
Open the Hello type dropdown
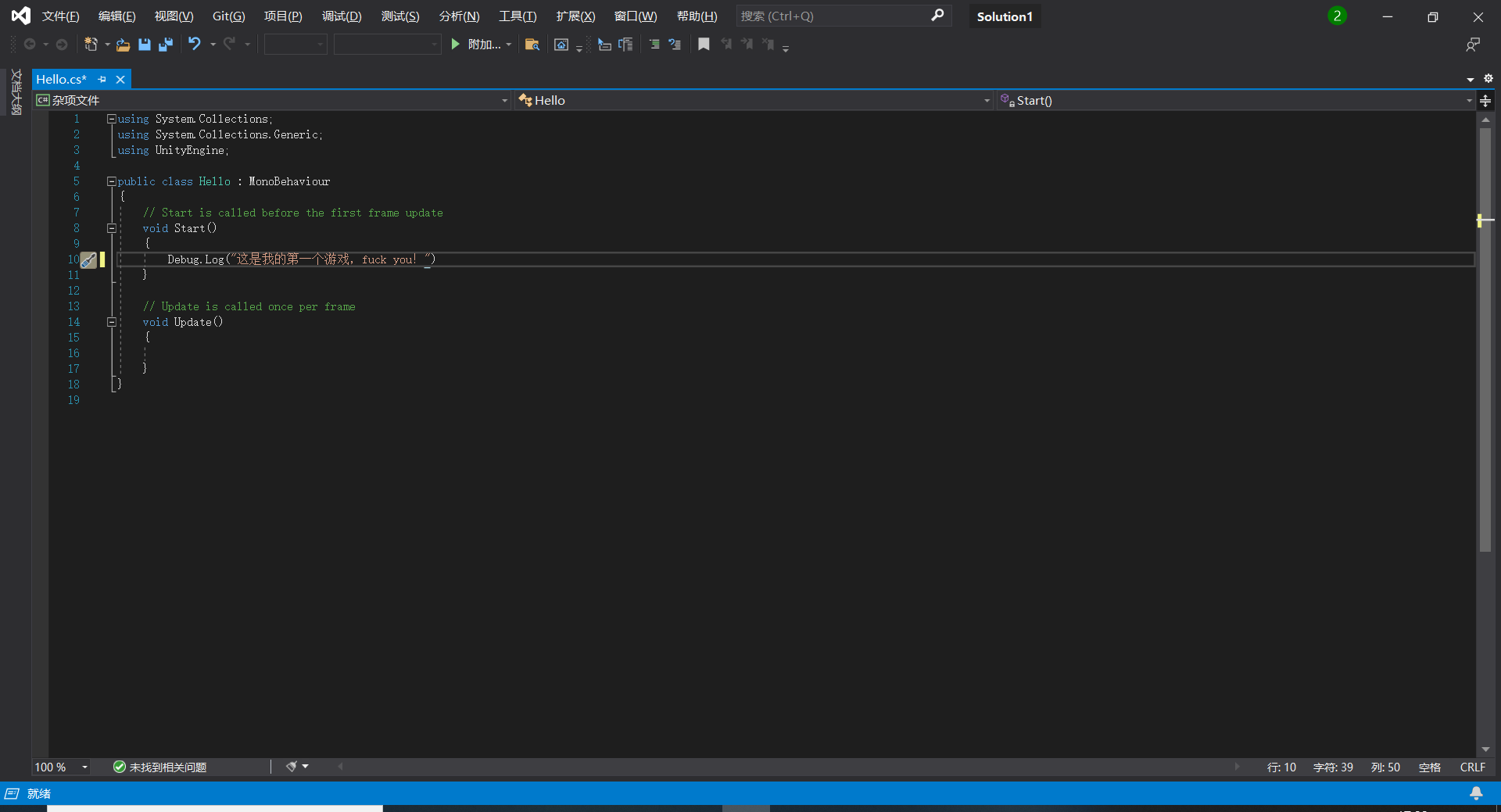(987, 101)
